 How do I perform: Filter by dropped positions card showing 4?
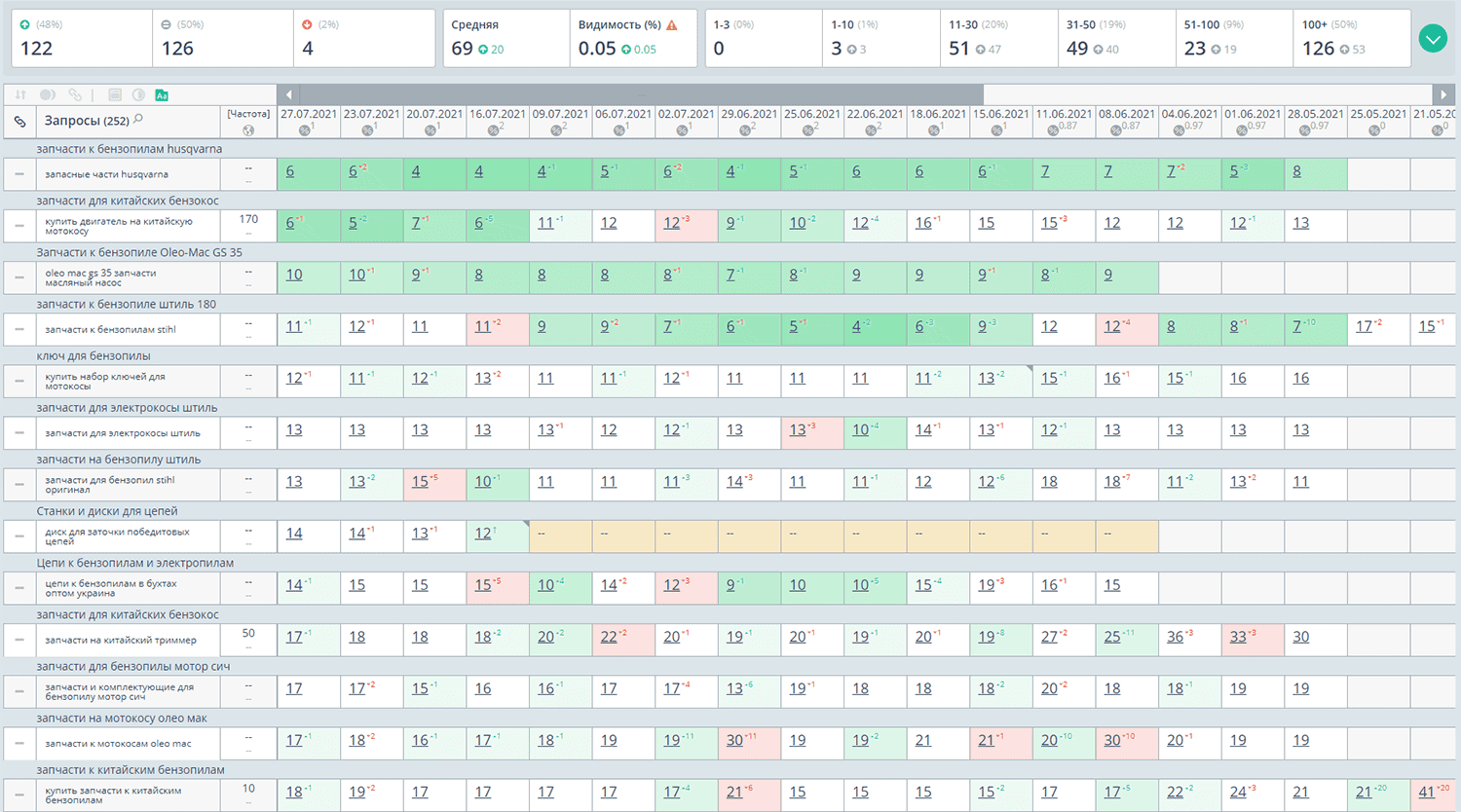coord(364,38)
